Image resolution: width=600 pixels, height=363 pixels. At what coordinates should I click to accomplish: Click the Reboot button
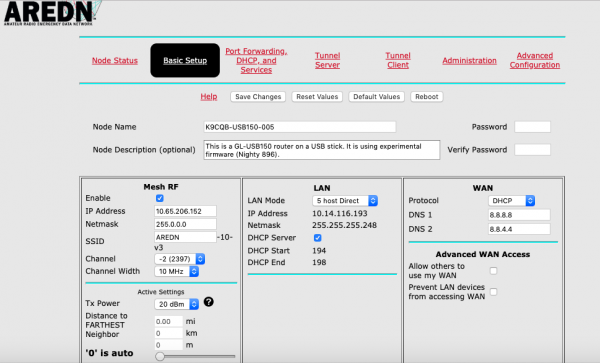(x=427, y=97)
